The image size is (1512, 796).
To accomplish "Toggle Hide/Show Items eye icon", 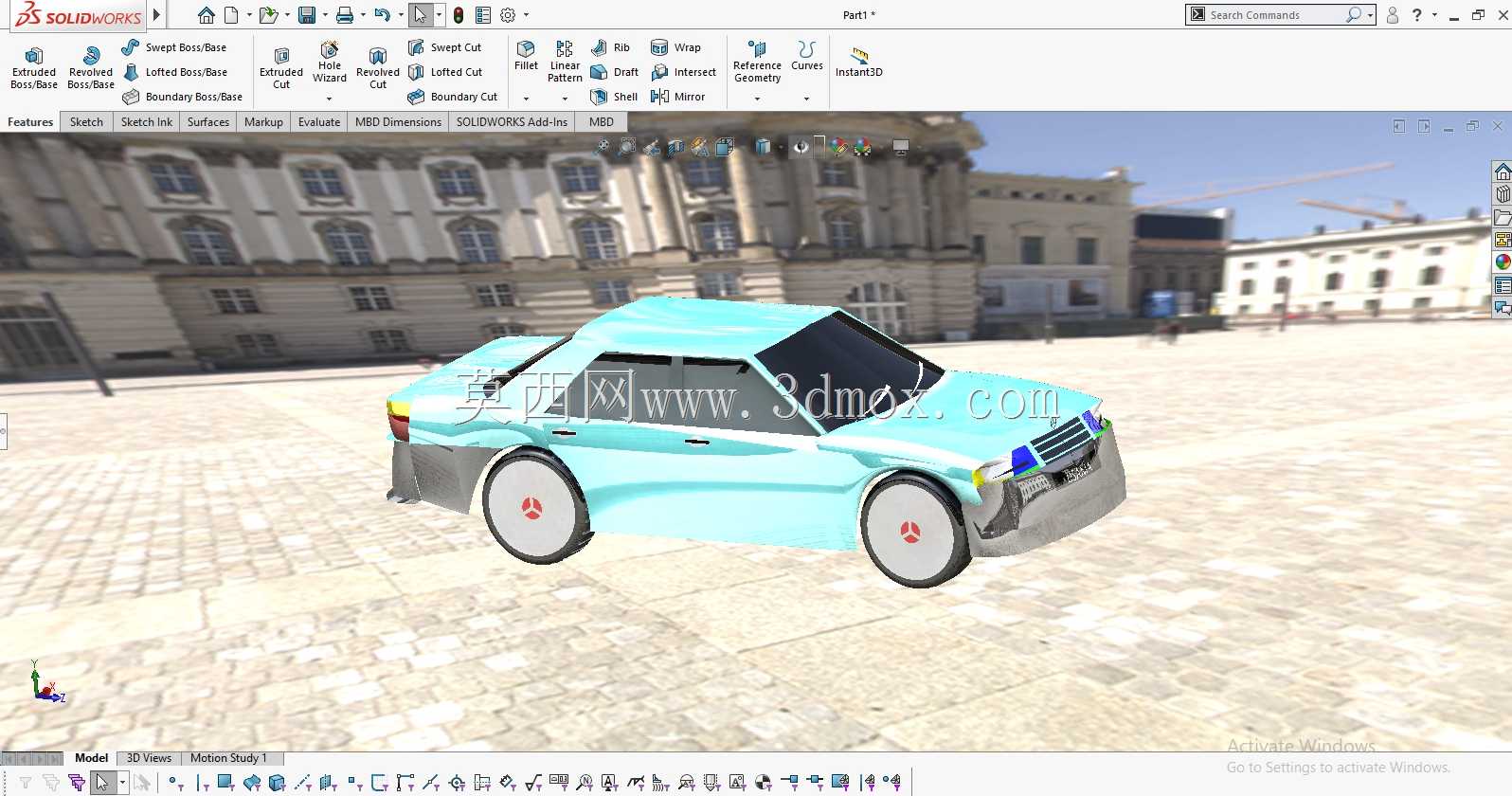I will (x=801, y=147).
